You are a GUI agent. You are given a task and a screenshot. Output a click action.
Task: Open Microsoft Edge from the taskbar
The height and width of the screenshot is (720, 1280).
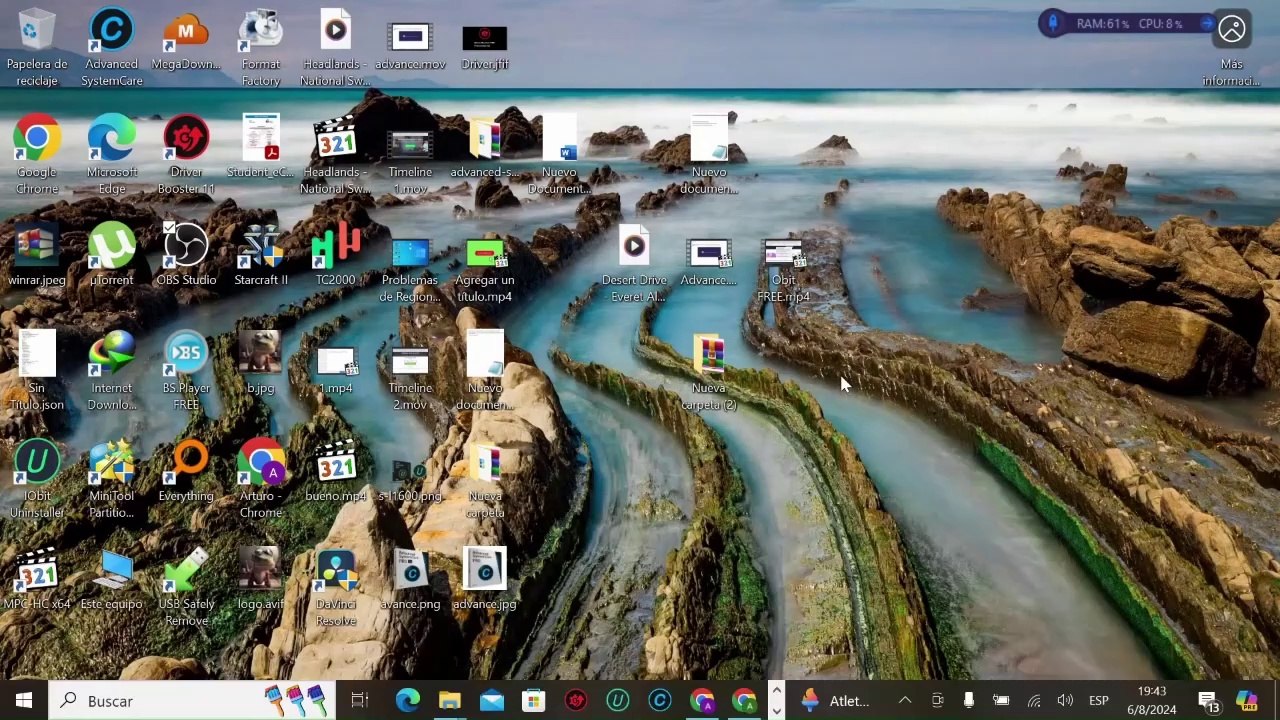(407, 700)
